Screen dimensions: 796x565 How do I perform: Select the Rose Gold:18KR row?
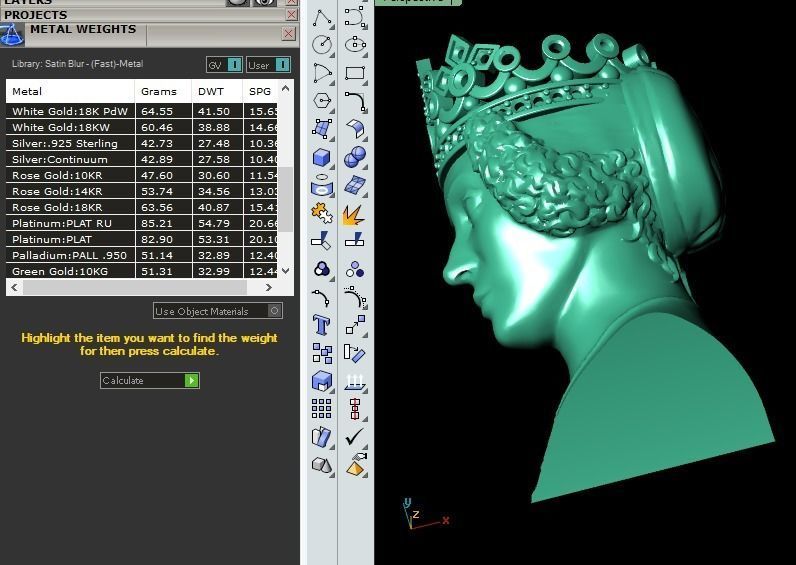(x=142, y=207)
